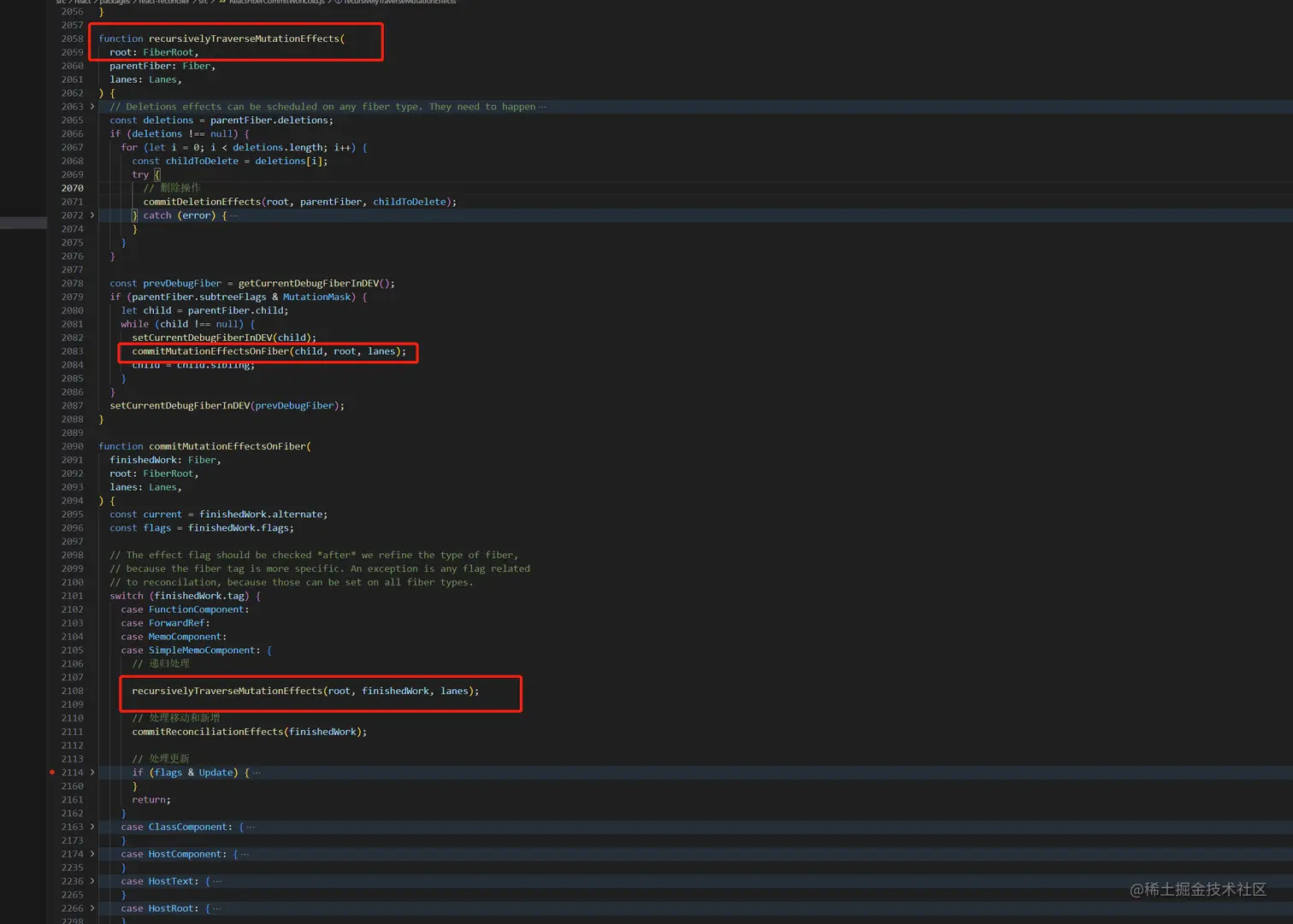Screen dimensions: 1293x924
Task: Click the 'commitDeletionEffects' call on line 2071
Action: click(x=202, y=202)
